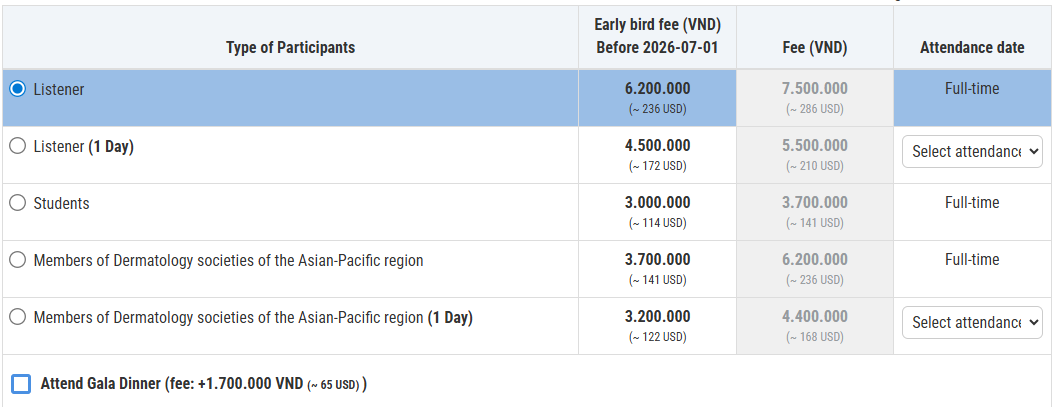1052x407 pixels.
Task: Expand attendance dropdown for Asian-Pacific members (1 Day)
Action: (x=972, y=322)
